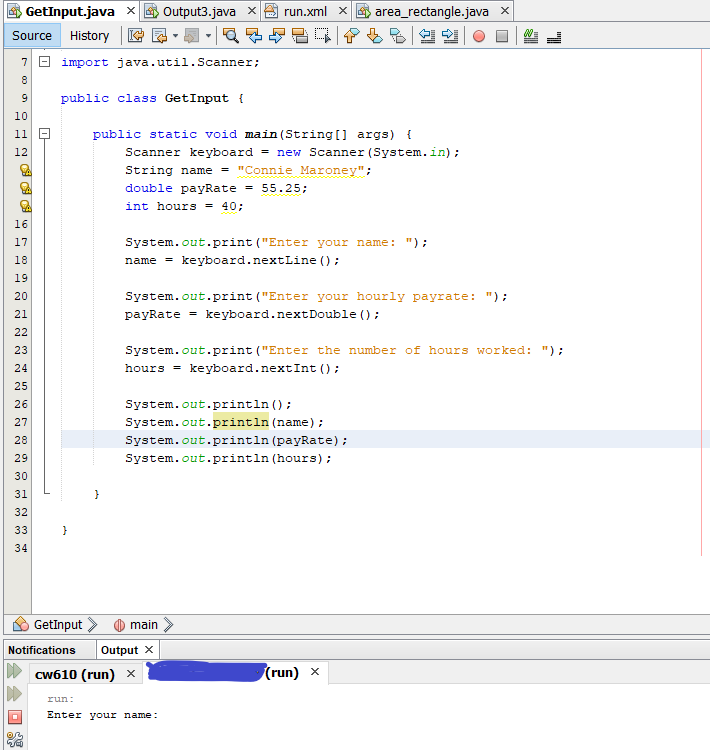Click the hint lightbulb on String name line
The height and width of the screenshot is (750, 710).
click(x=25, y=170)
